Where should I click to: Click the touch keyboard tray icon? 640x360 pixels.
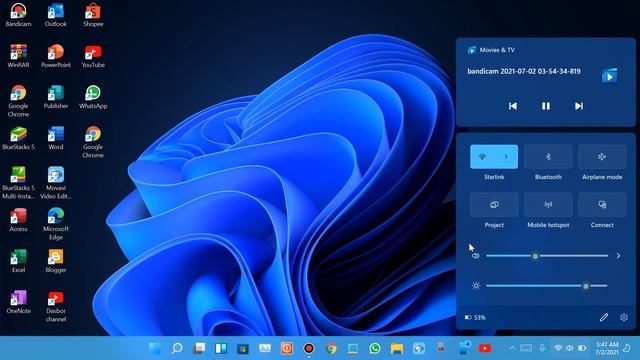click(526, 348)
